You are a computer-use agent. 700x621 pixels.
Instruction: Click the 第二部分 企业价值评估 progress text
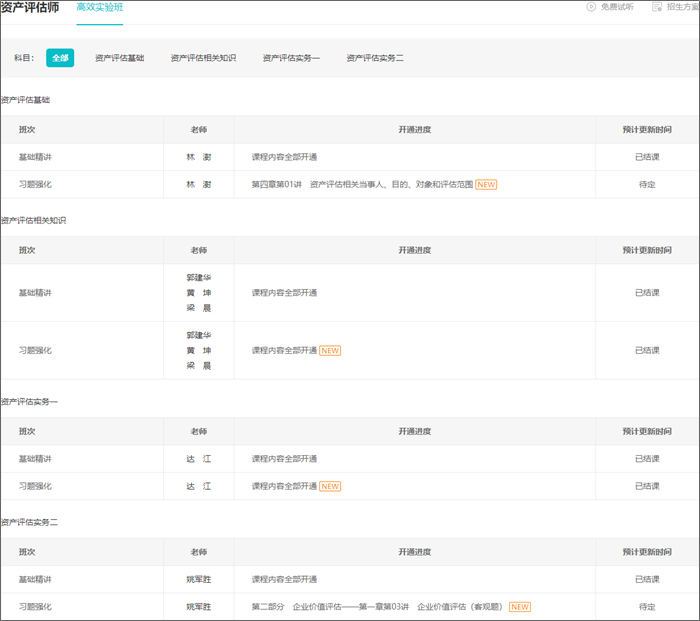click(378, 607)
